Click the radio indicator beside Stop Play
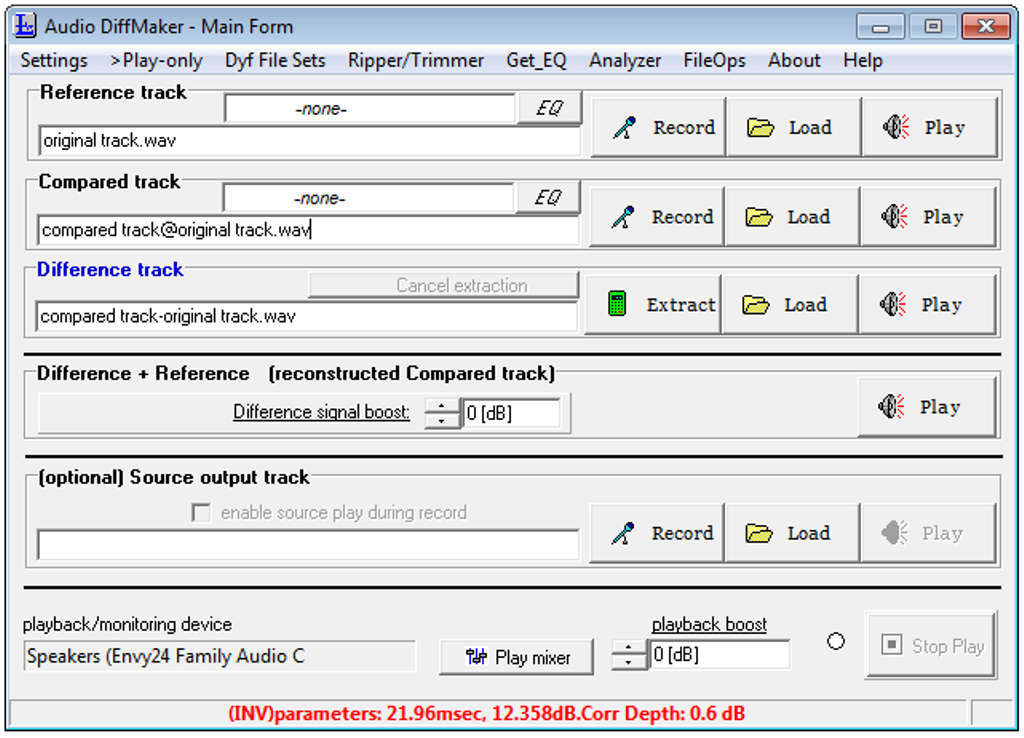Viewport: 1024px width, 738px height. click(x=836, y=641)
